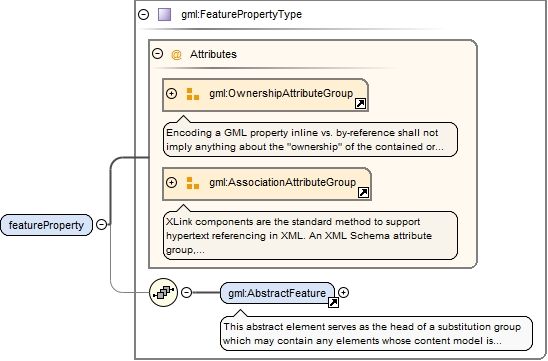Collapse the gml:FeaturePropertyType box
The image size is (548, 361).
143,14
